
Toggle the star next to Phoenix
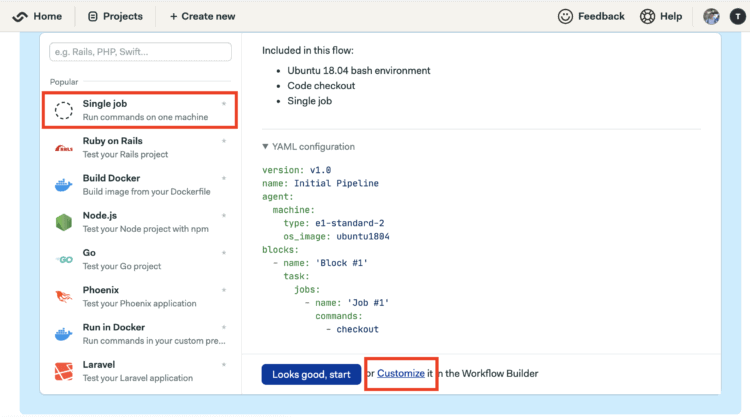click(x=224, y=290)
